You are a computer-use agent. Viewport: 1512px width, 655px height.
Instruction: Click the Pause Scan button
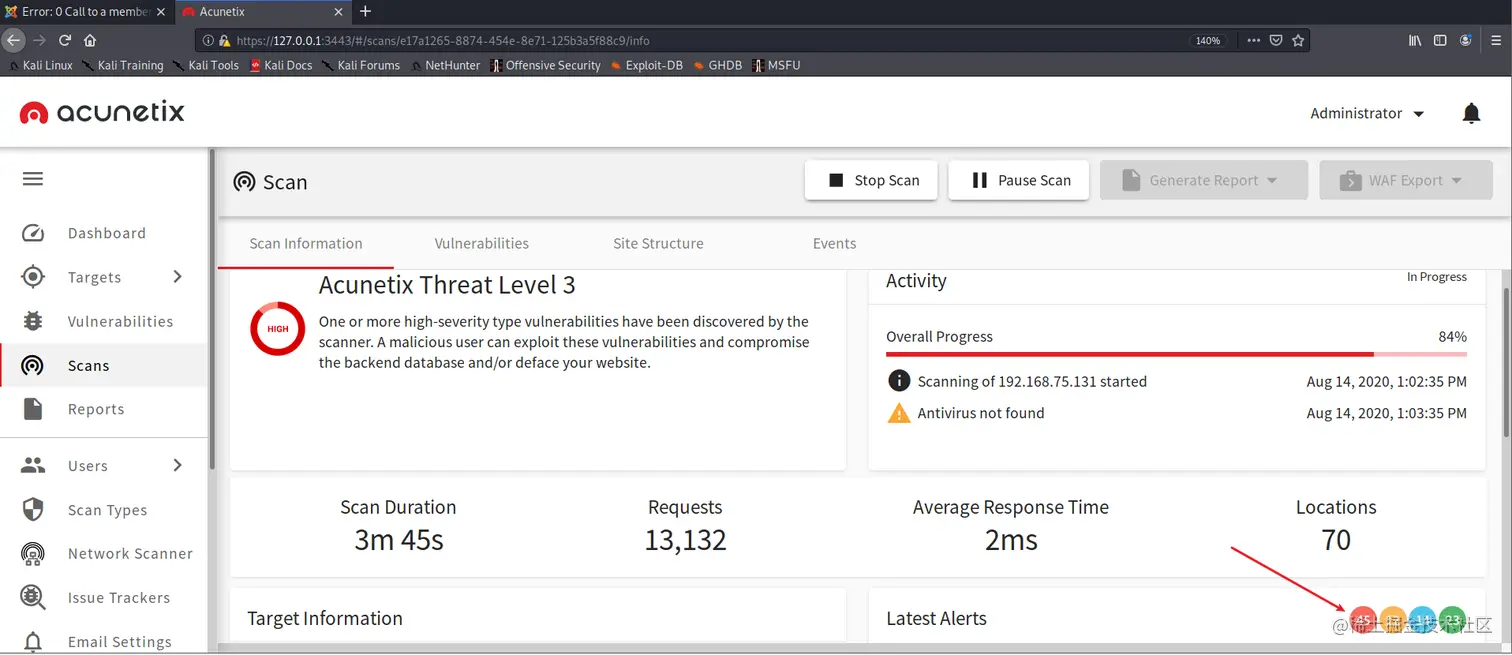(x=1019, y=180)
